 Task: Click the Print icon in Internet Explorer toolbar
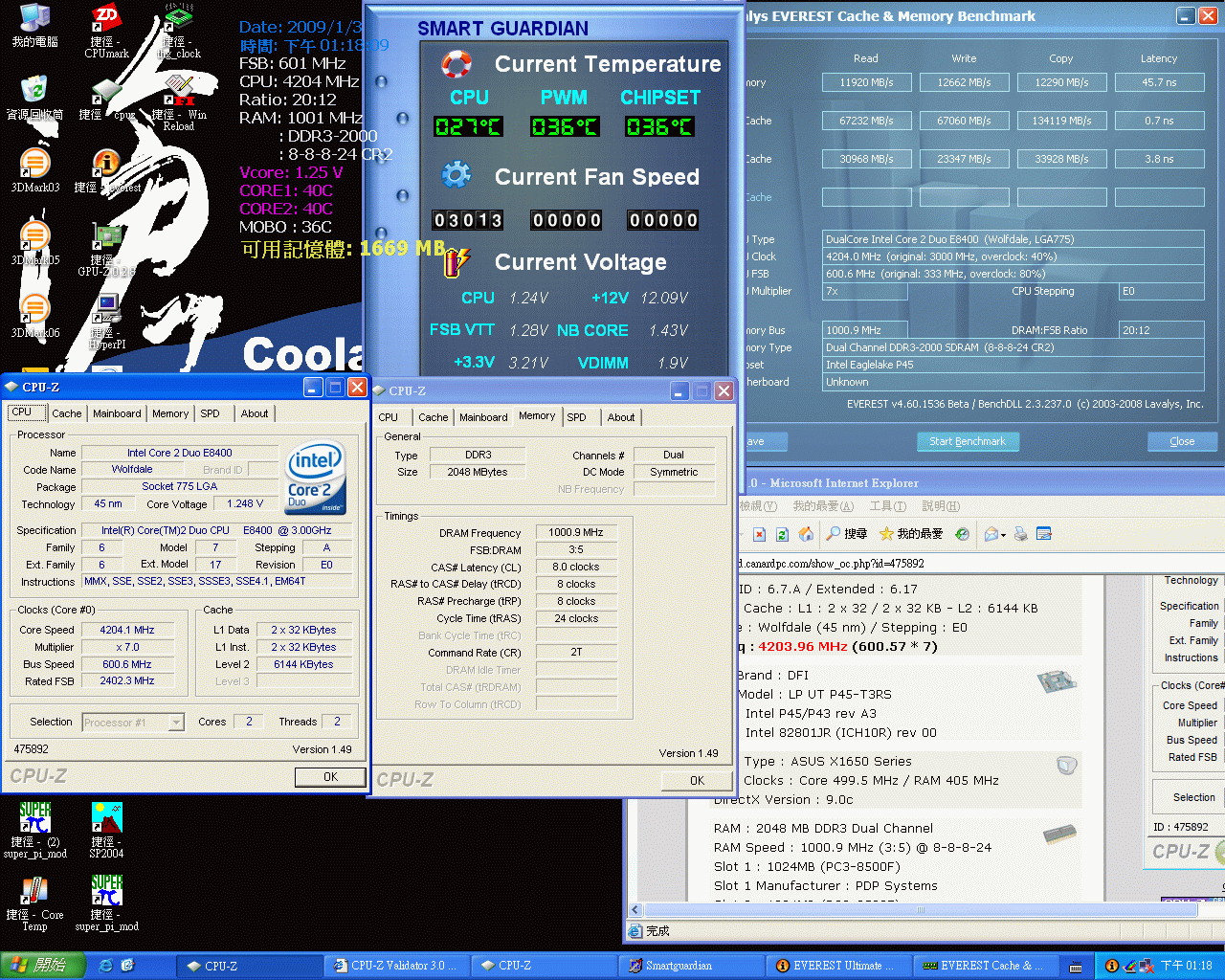click(1021, 534)
